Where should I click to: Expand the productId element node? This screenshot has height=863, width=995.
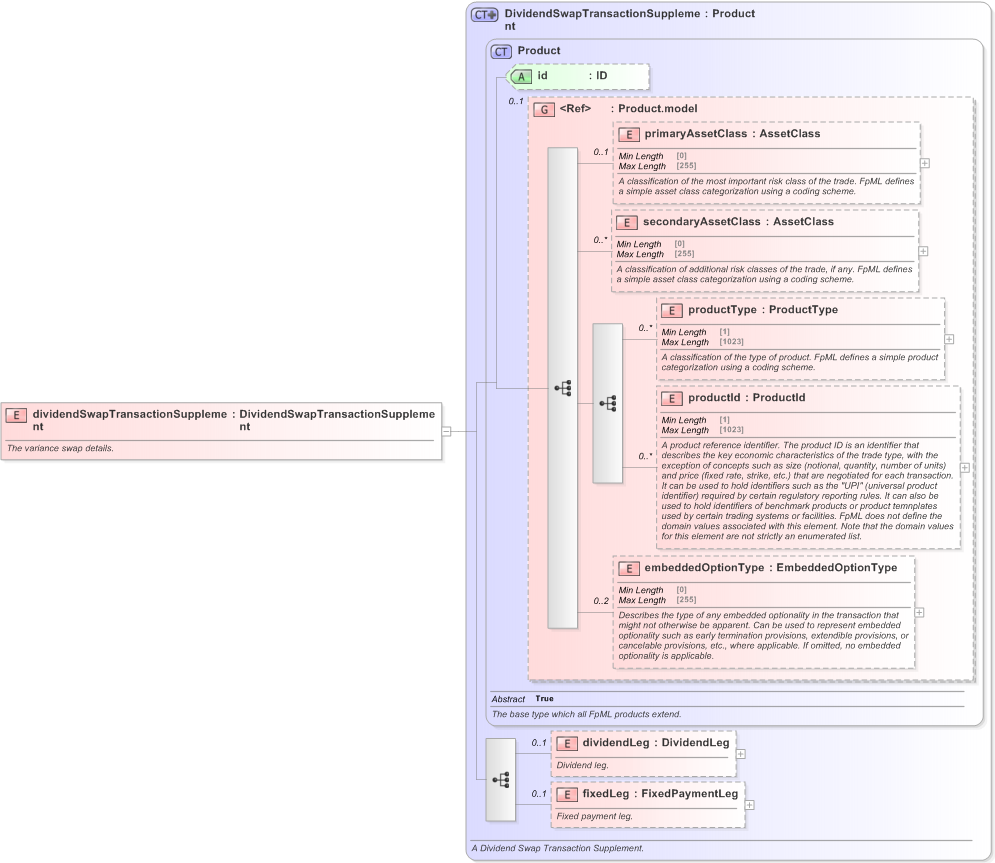click(x=965, y=468)
